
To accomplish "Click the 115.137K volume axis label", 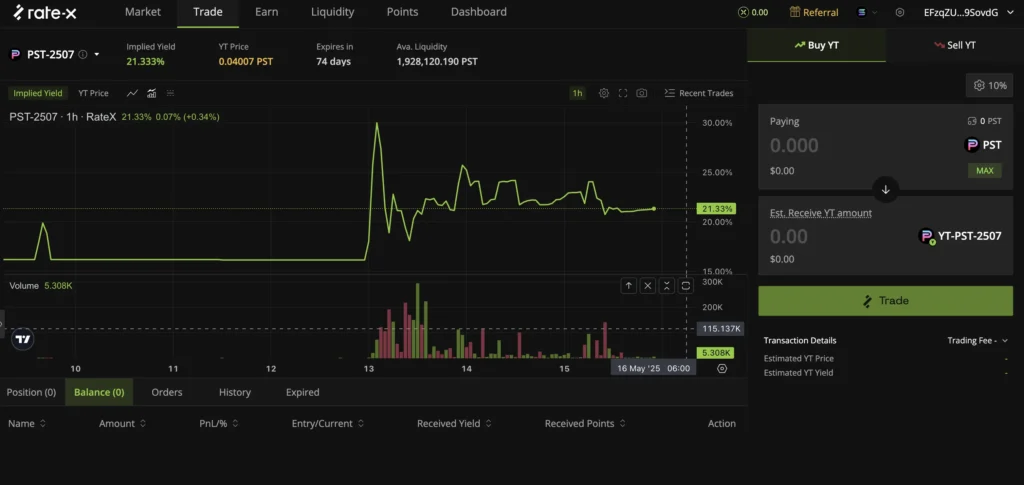I will 720,328.
